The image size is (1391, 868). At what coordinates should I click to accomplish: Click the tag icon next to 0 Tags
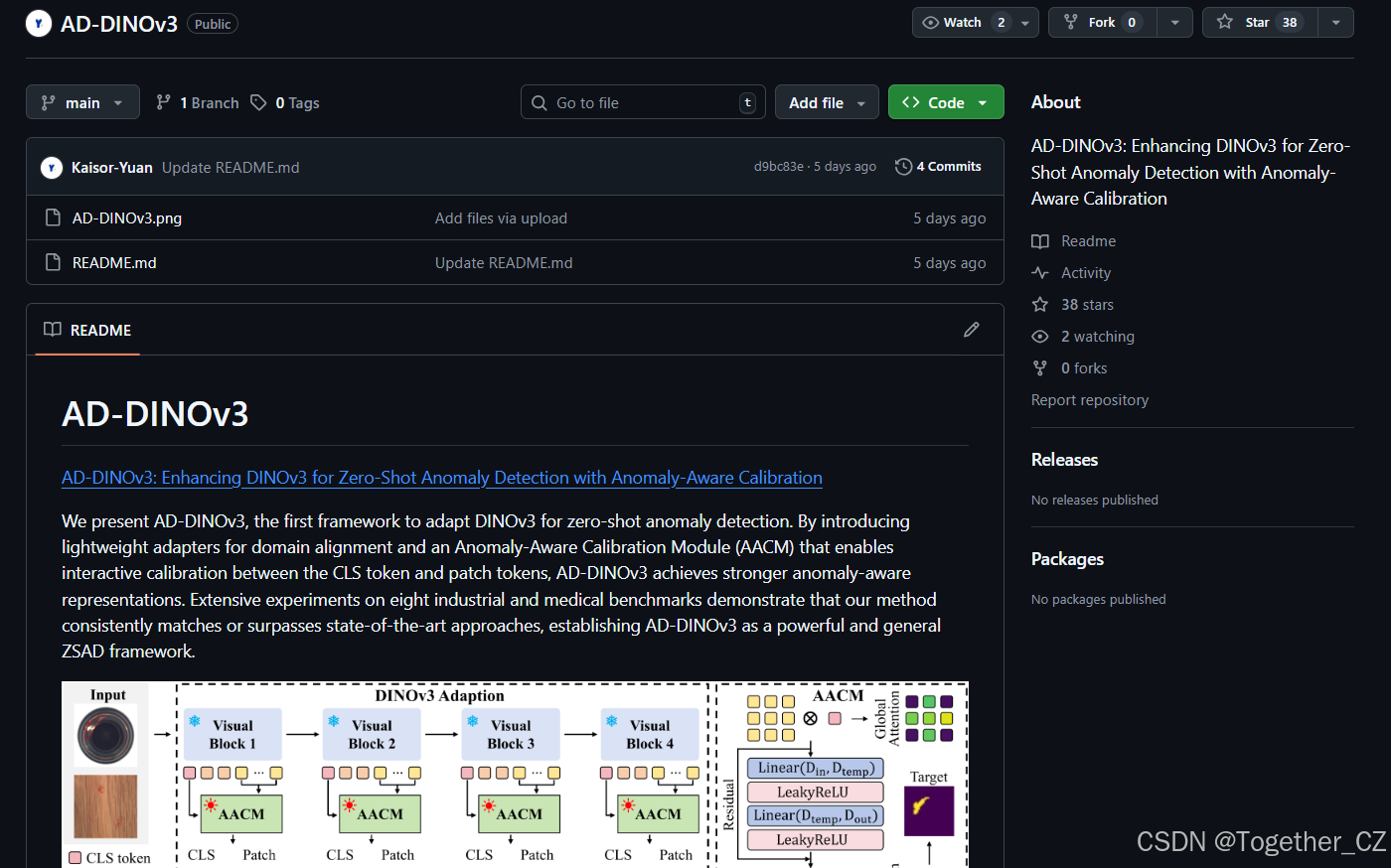pos(257,102)
